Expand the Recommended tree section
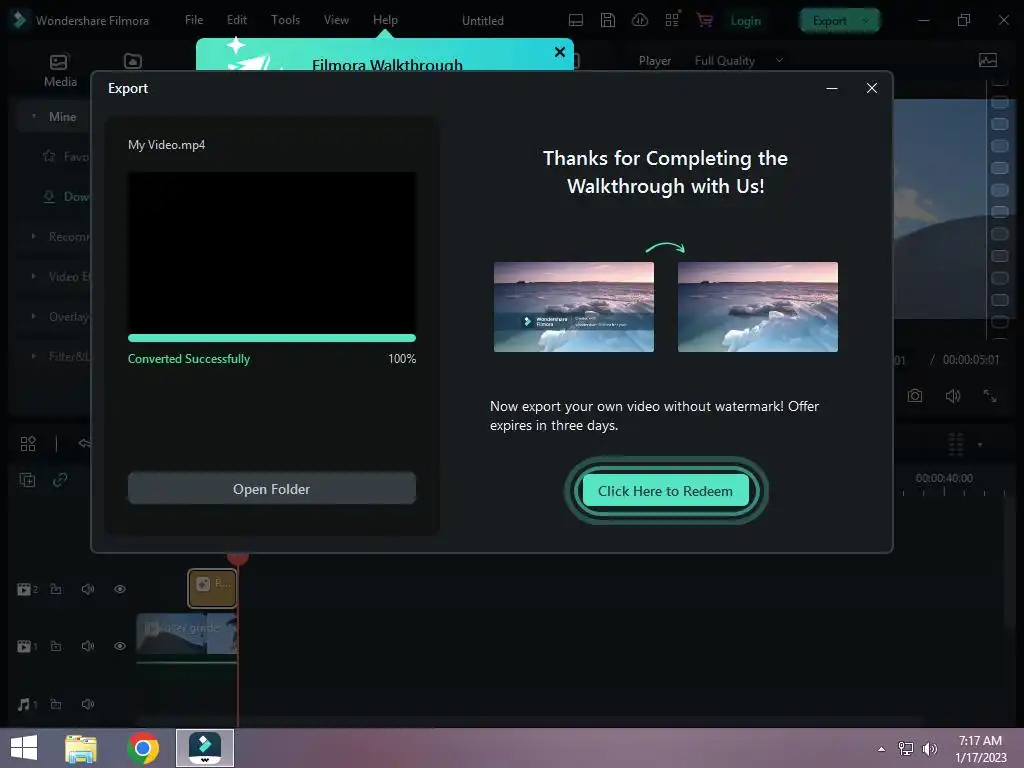The image size is (1024, 768). (34, 236)
